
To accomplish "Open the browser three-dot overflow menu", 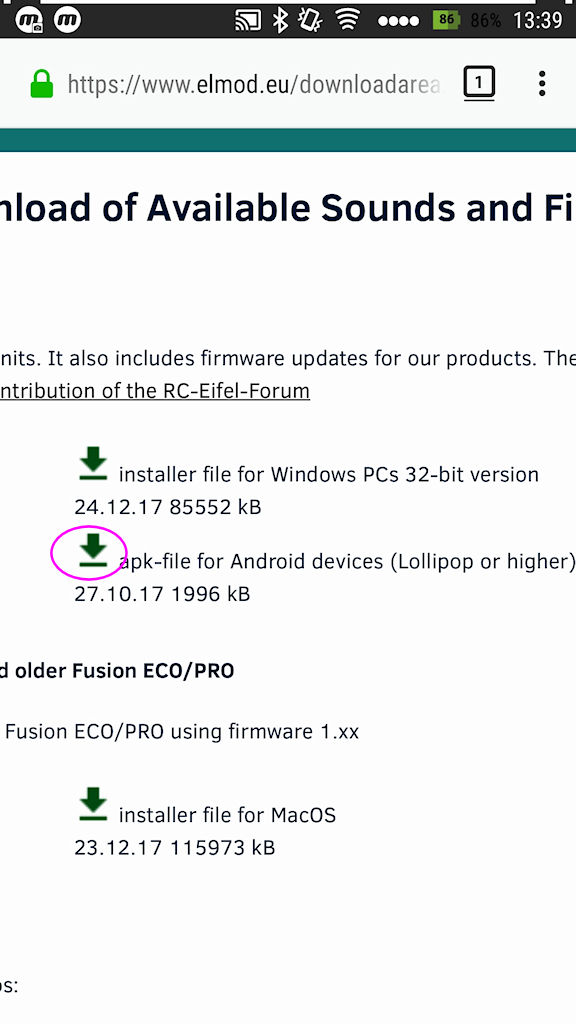I will (x=541, y=84).
